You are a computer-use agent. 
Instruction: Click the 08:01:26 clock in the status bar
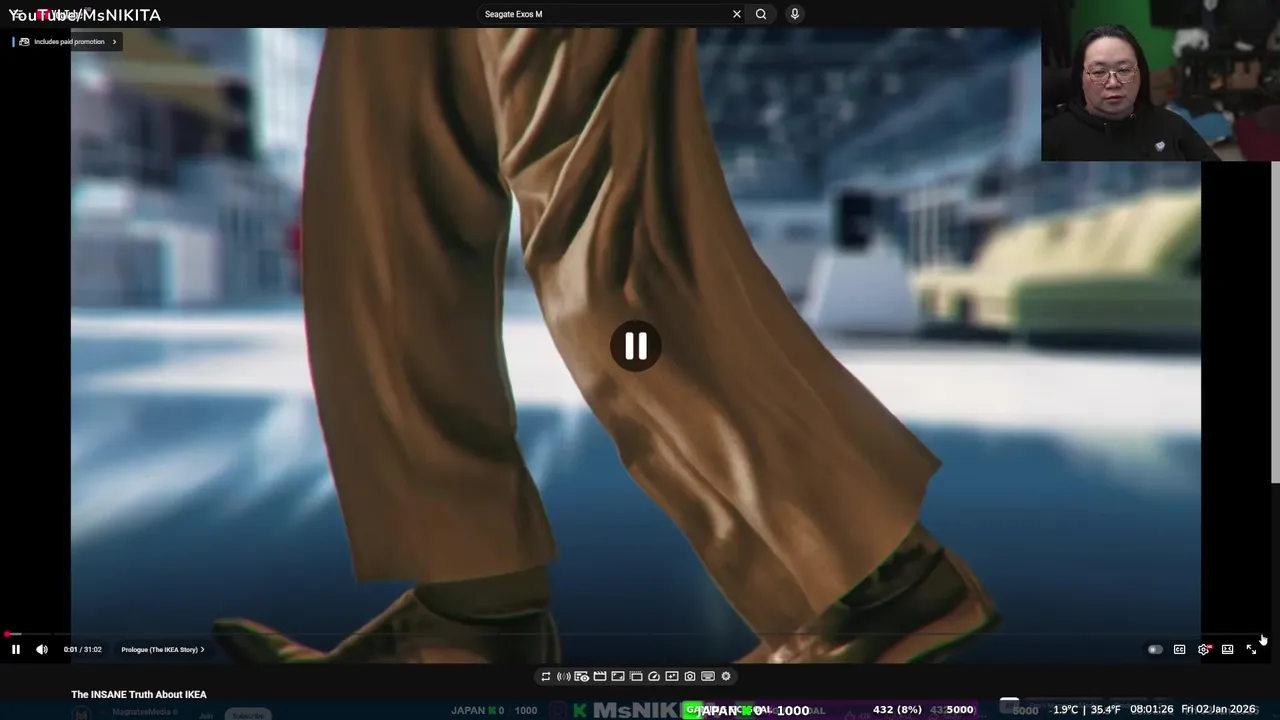pos(1152,710)
